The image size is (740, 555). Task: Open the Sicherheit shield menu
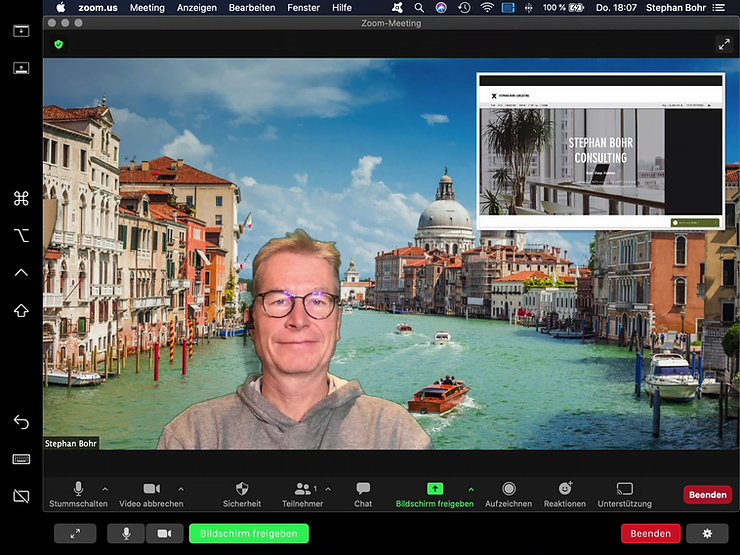pos(242,488)
